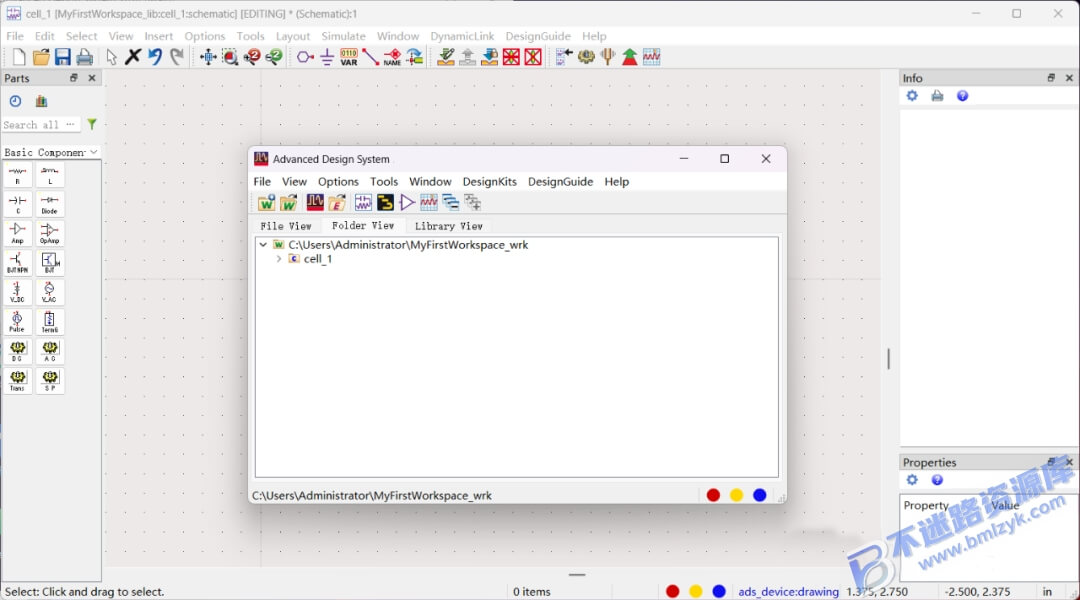Click the print icon in schematic toolbar

(x=85, y=57)
